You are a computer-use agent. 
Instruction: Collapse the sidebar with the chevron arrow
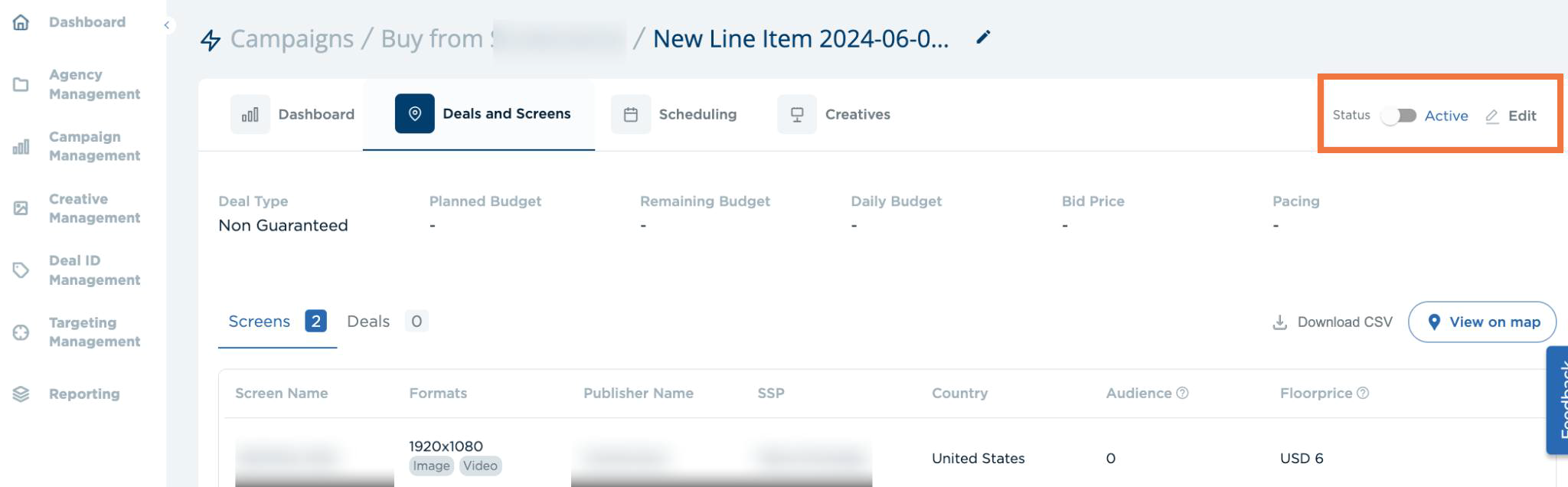click(166, 25)
